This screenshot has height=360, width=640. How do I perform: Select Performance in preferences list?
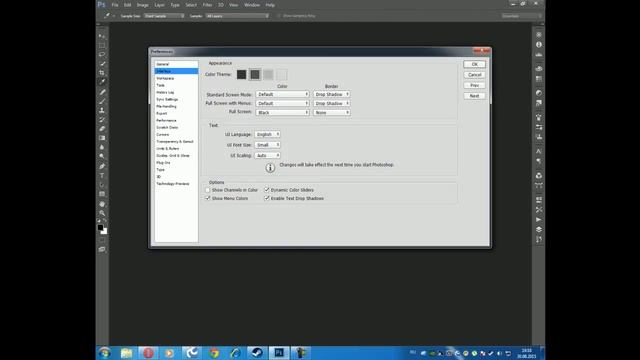coord(176,120)
